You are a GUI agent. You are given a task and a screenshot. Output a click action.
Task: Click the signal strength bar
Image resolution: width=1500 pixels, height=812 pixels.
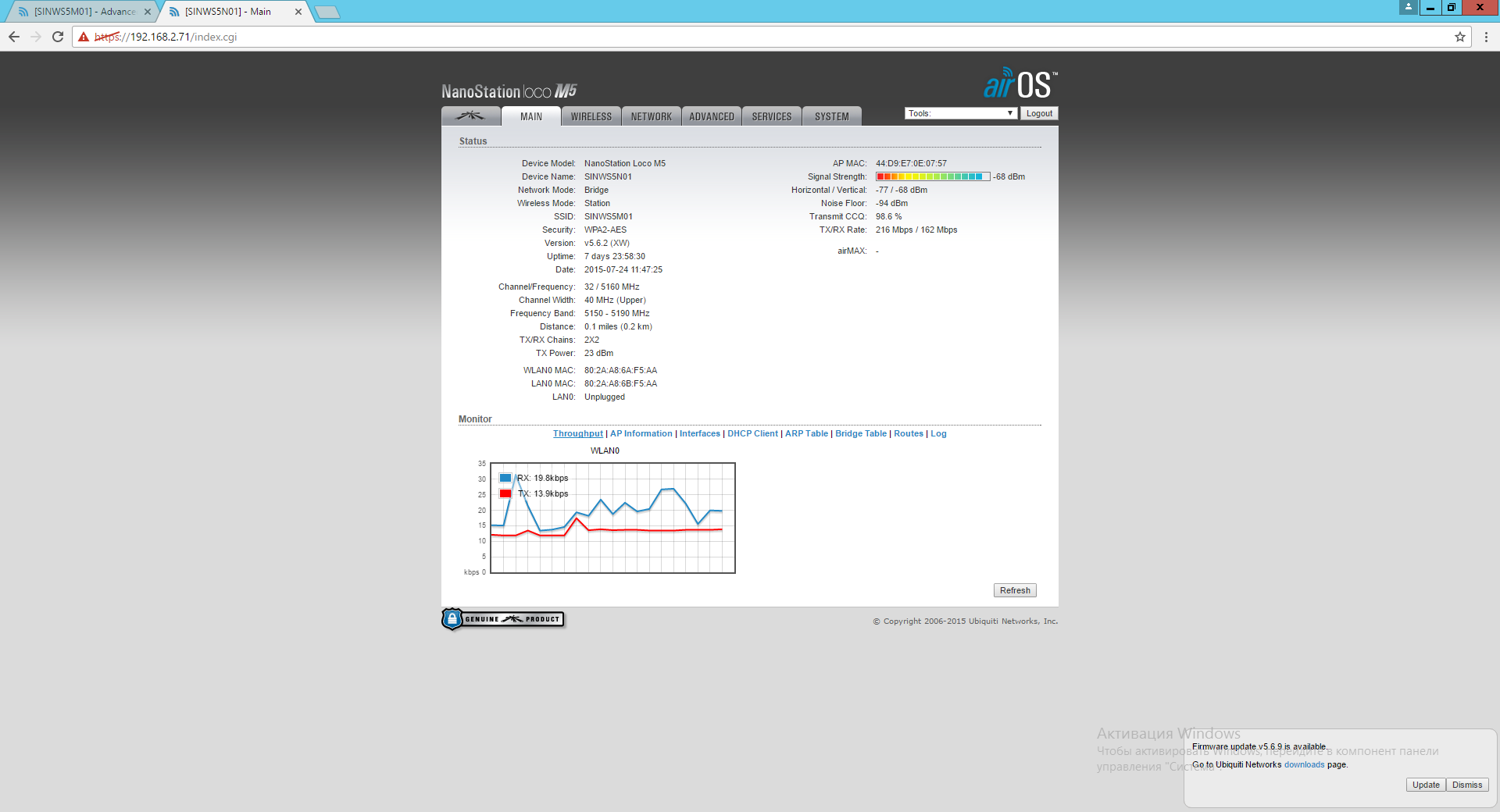pyautogui.click(x=933, y=176)
